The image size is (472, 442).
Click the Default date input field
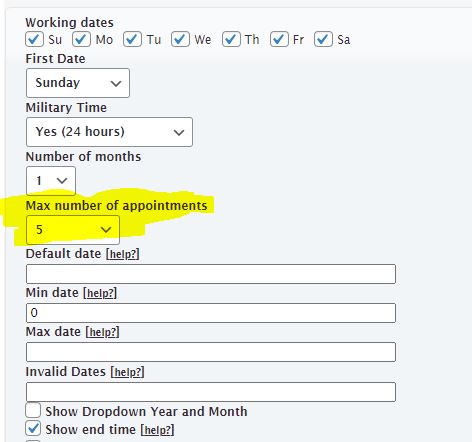click(x=211, y=274)
